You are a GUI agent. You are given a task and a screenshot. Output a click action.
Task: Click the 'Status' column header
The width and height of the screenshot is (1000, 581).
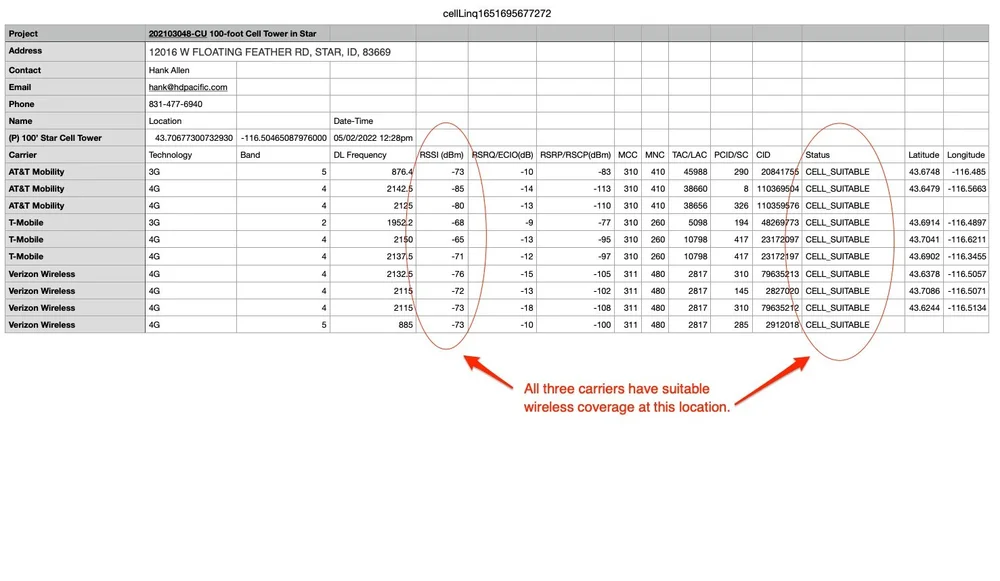818,155
